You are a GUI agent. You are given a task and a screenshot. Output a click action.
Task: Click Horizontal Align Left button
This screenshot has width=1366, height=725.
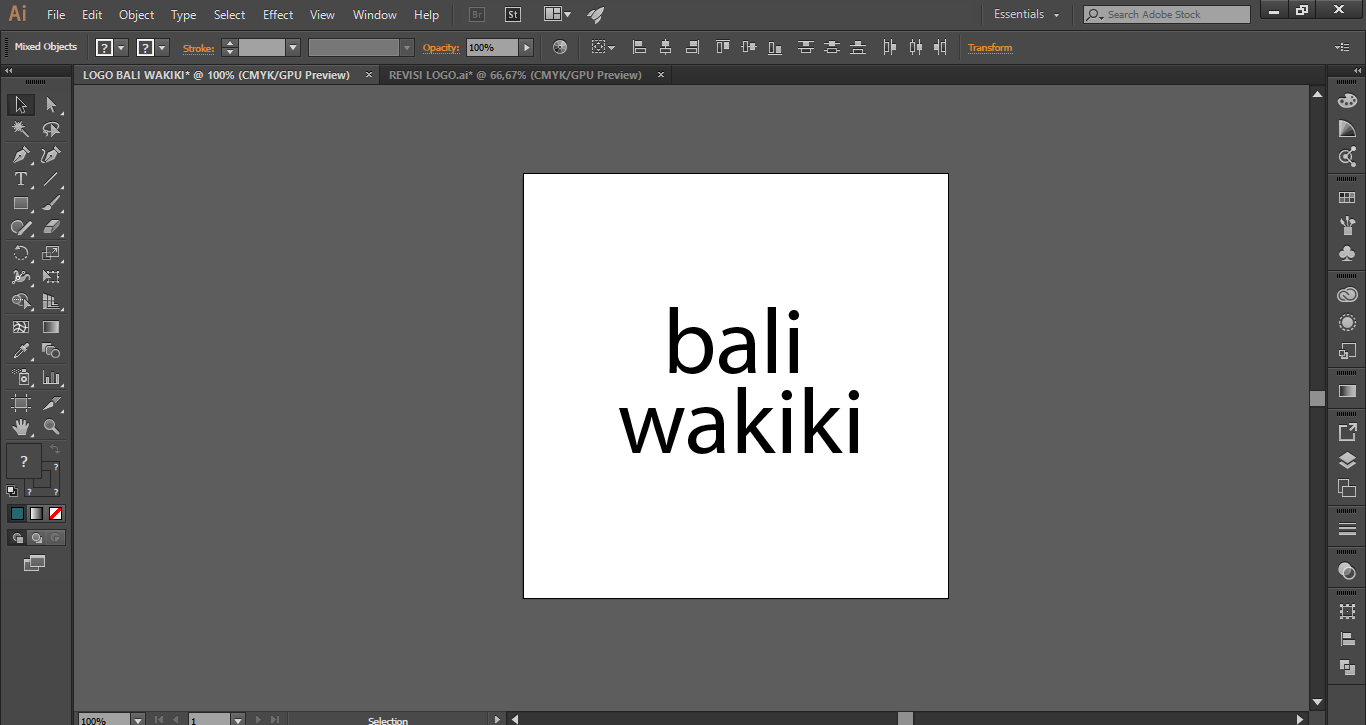click(x=640, y=47)
